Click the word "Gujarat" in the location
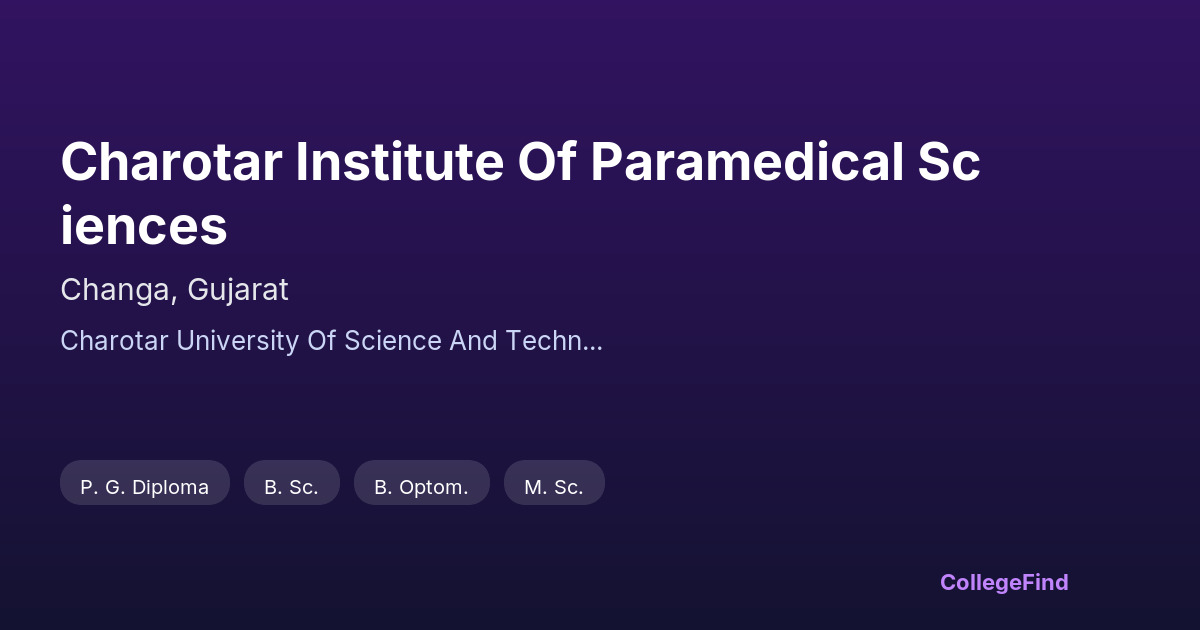Viewport: 1200px width, 630px height. click(236, 290)
